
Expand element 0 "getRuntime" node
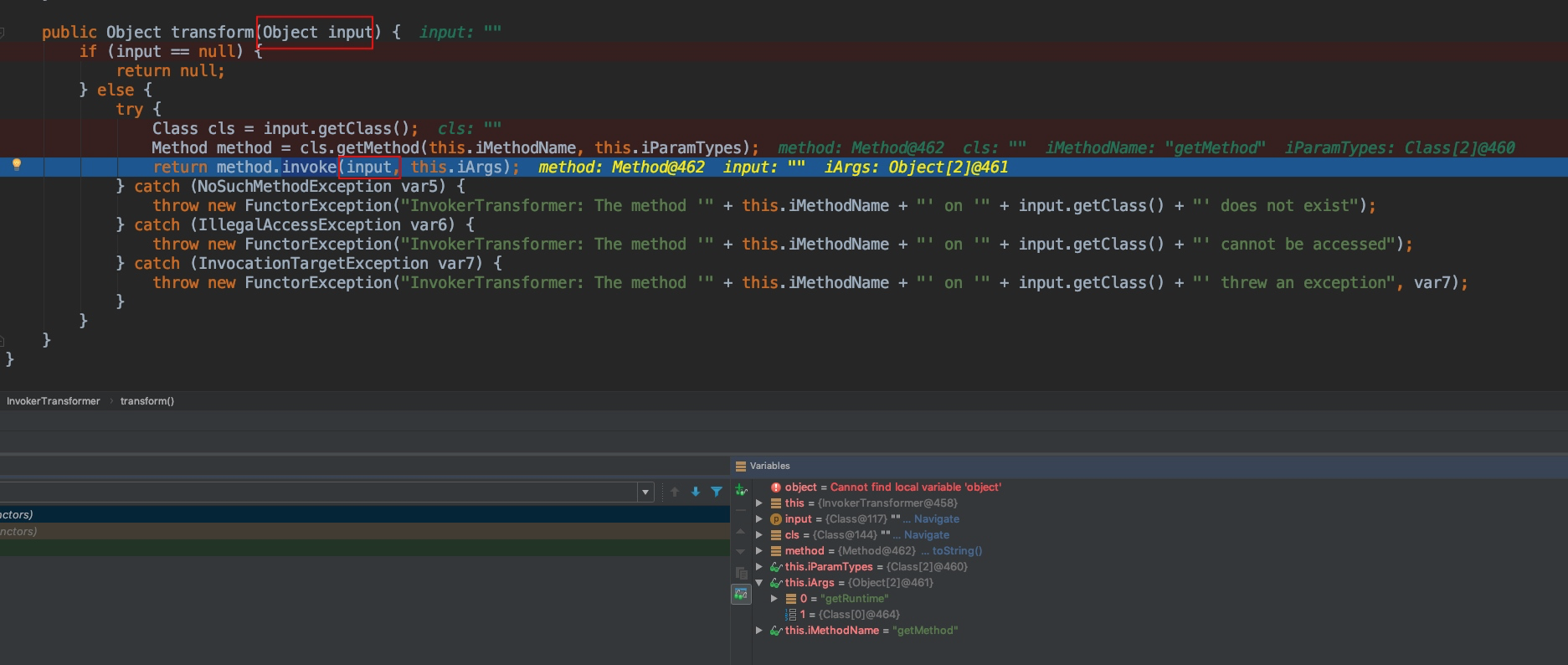pos(774,599)
